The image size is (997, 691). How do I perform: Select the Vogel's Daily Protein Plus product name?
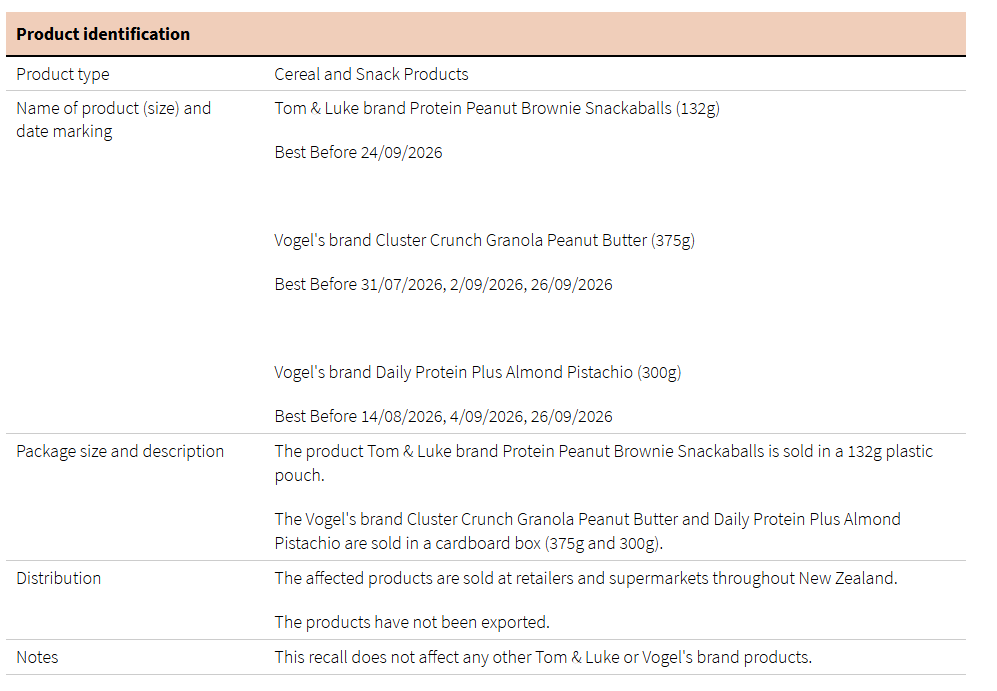pyautogui.click(x=477, y=372)
